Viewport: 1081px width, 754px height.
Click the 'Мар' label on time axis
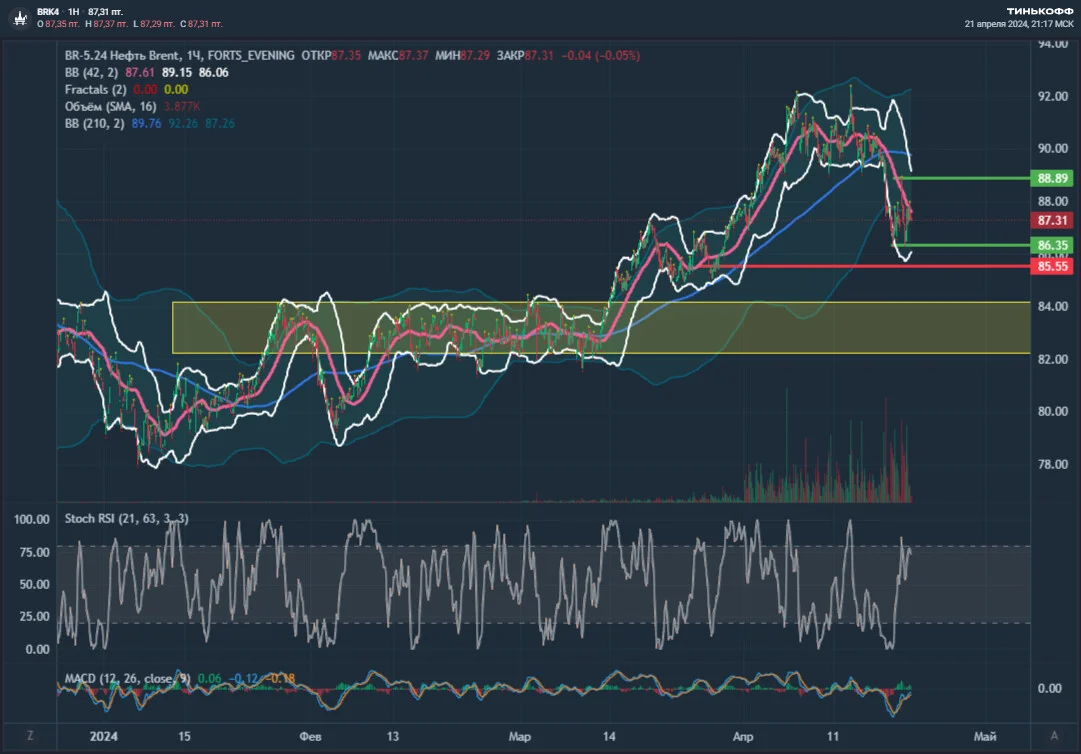pyautogui.click(x=520, y=736)
